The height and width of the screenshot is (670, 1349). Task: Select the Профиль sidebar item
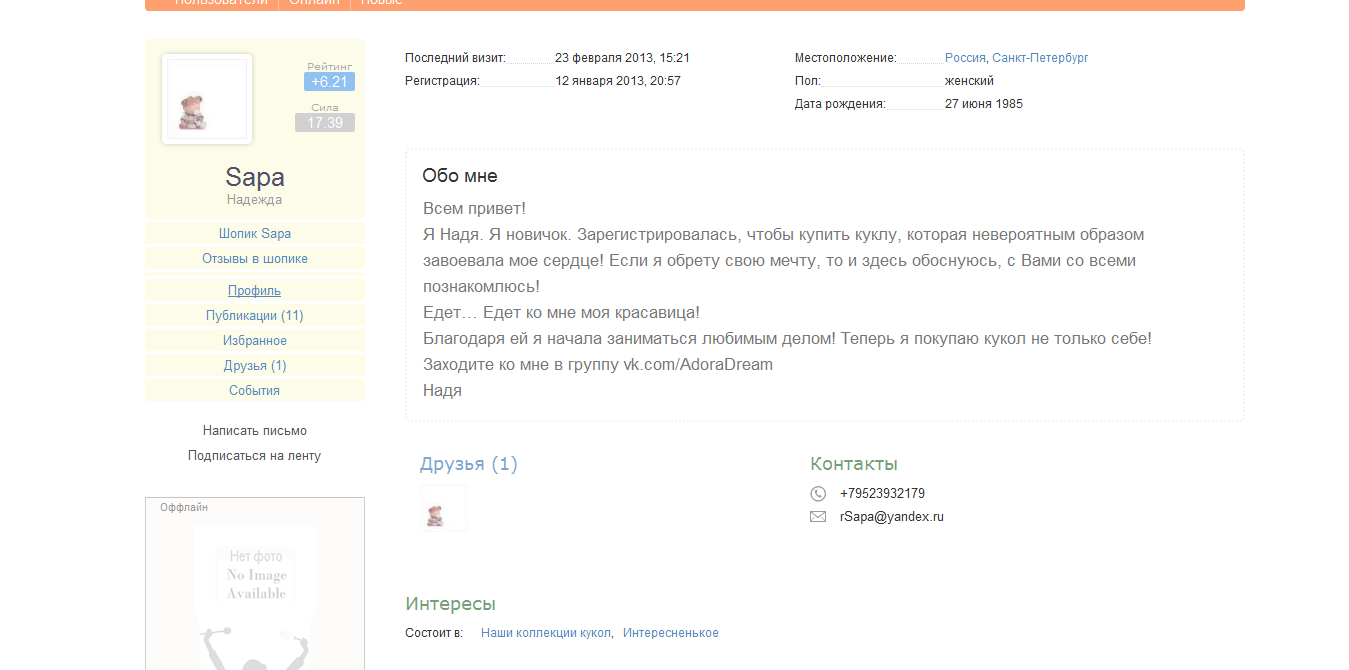pyautogui.click(x=255, y=291)
